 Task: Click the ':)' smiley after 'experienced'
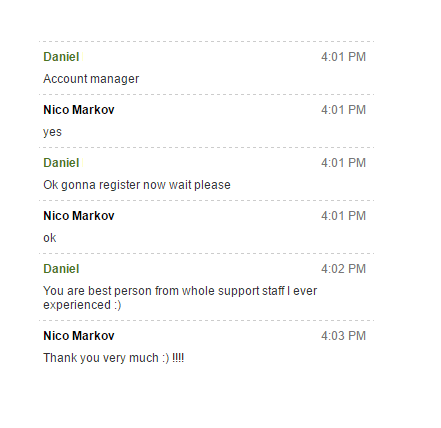click(x=117, y=305)
